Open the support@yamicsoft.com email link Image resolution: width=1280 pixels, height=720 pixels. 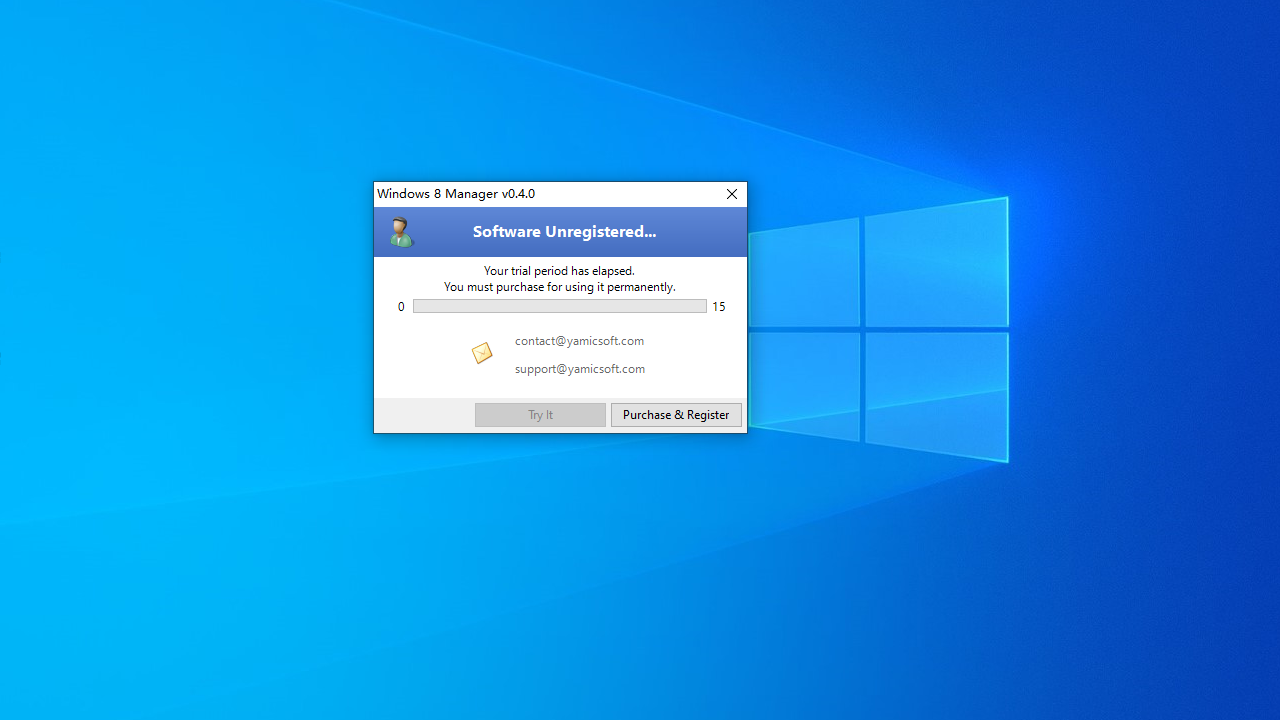579,369
